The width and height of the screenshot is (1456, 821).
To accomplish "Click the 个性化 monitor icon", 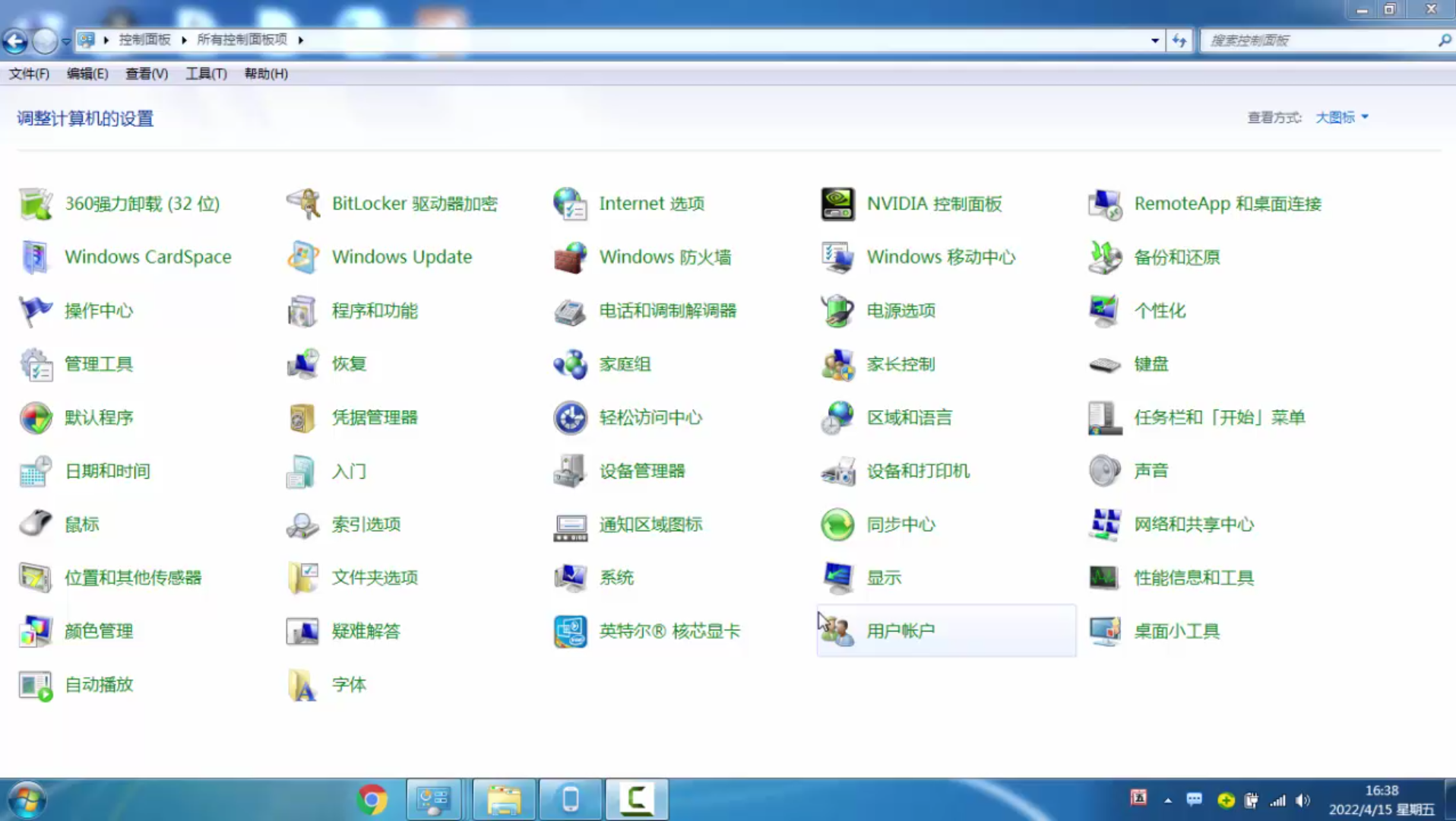I will 1106,311.
